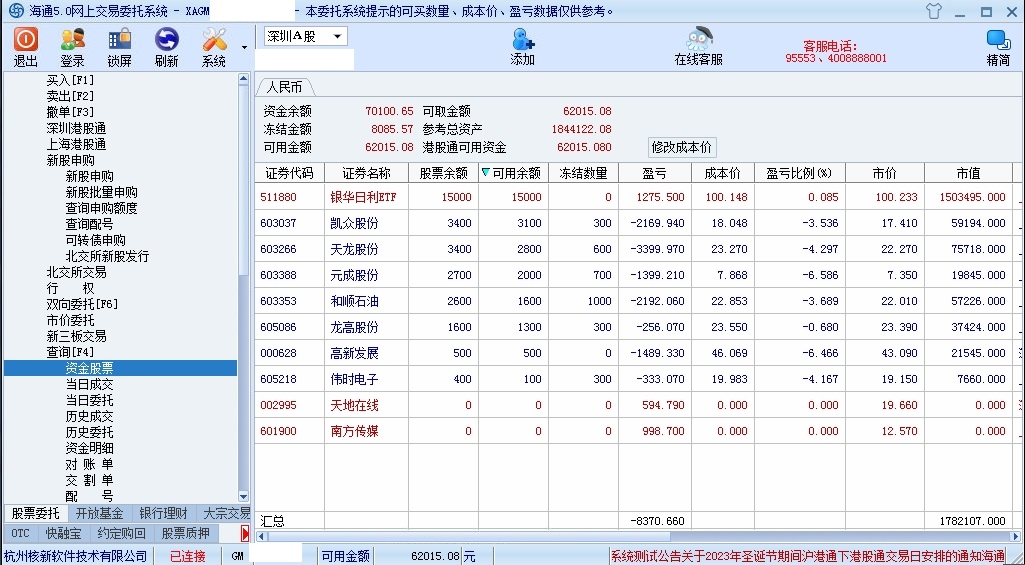Open 交割单 query entry
The image size is (1025, 565).
[x=90, y=480]
